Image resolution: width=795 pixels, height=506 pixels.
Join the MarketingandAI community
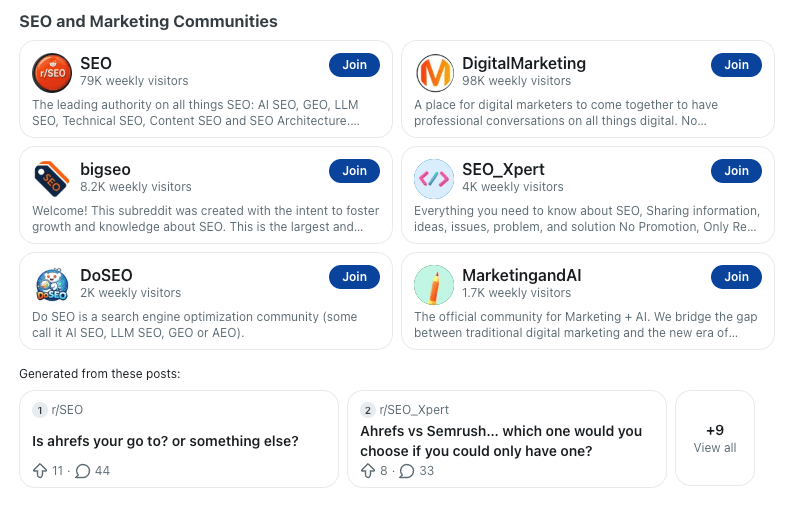(736, 277)
